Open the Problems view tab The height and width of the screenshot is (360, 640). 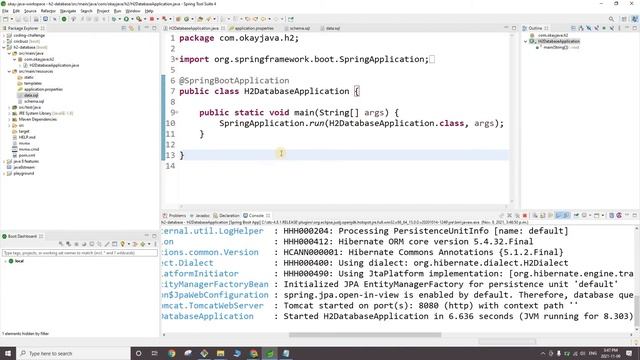[x=175, y=216]
